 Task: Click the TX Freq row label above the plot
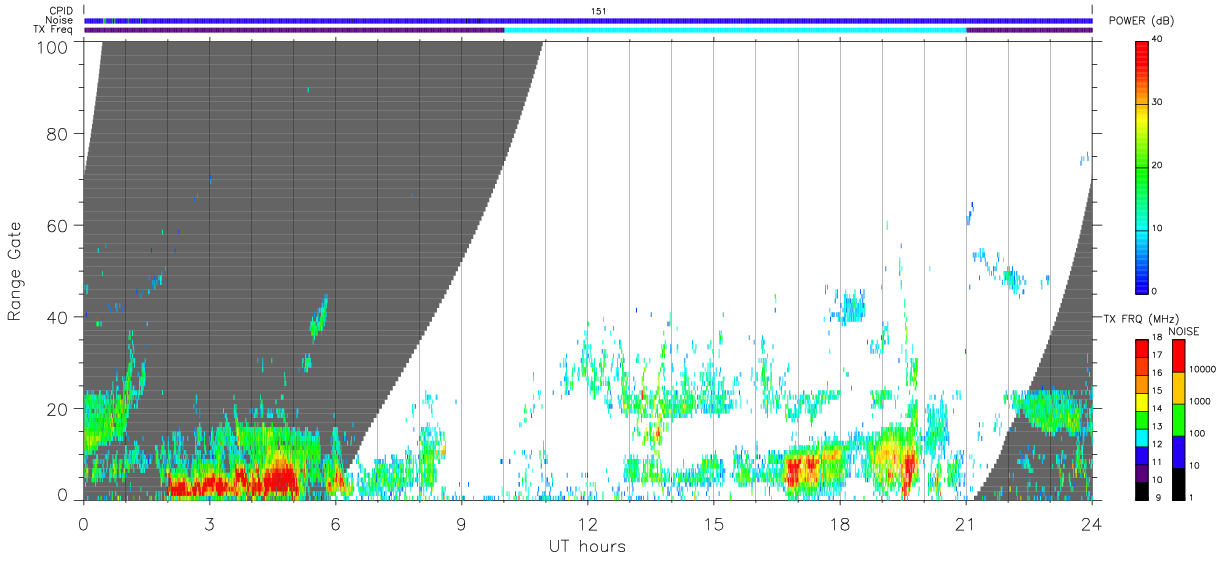pos(54,30)
